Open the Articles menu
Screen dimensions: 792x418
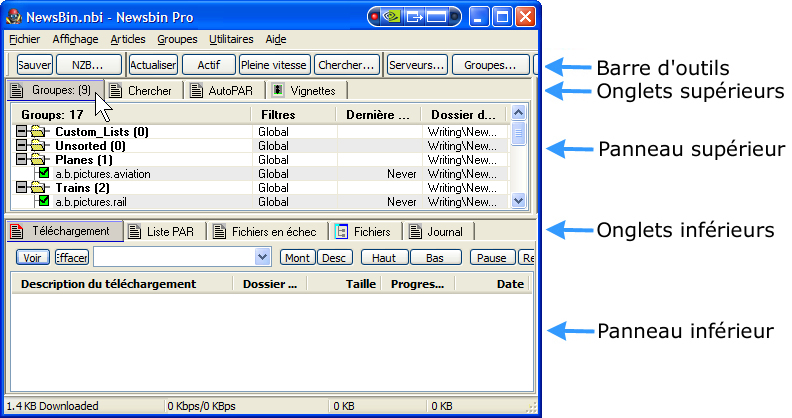(128, 39)
